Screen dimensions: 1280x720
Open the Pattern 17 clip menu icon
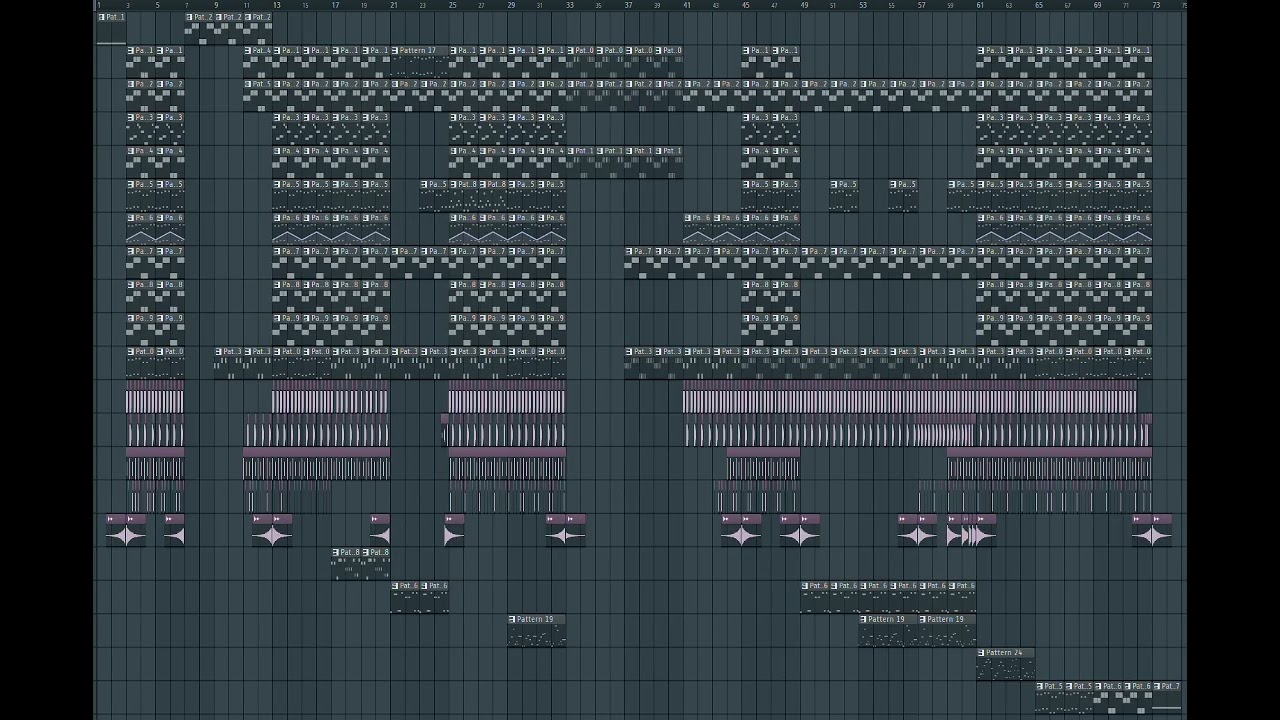pos(396,51)
